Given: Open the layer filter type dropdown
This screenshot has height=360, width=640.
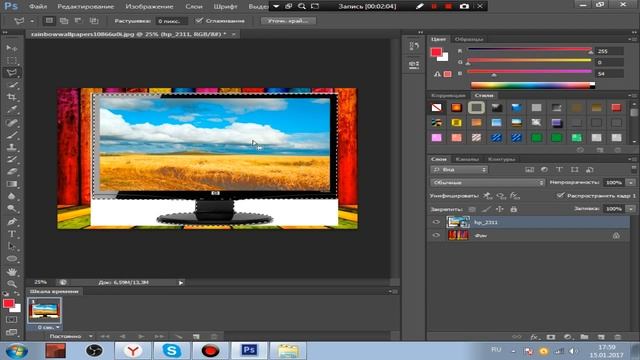Looking at the screenshot, I should point(459,169).
